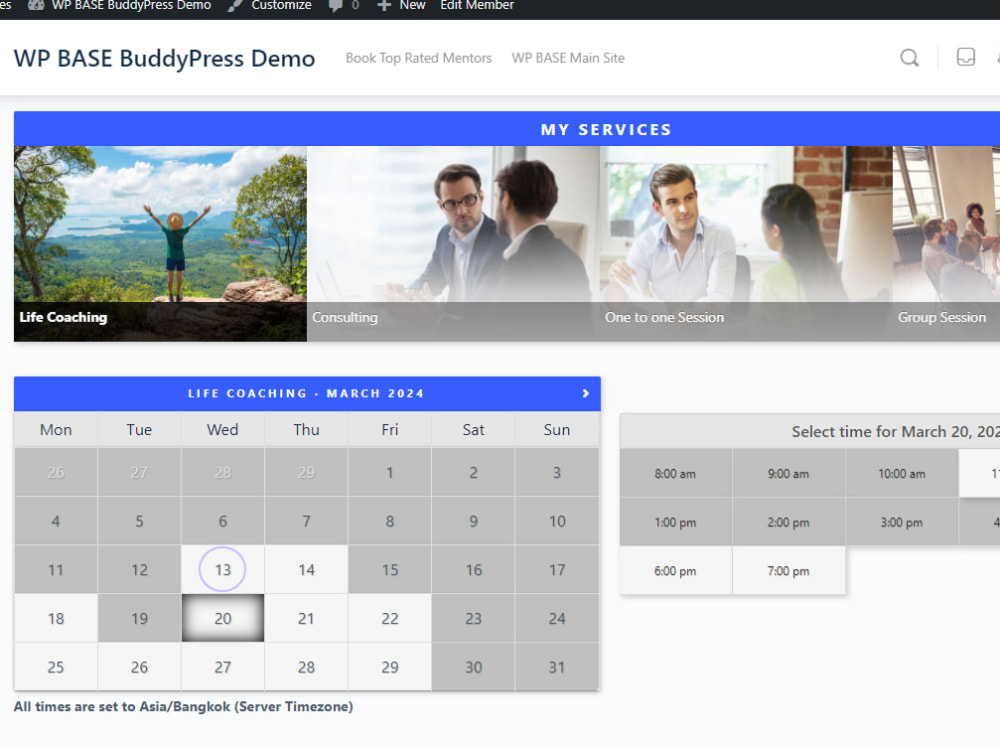Pick March 27 on the calendar
This screenshot has height=750, width=1000.
point(223,667)
